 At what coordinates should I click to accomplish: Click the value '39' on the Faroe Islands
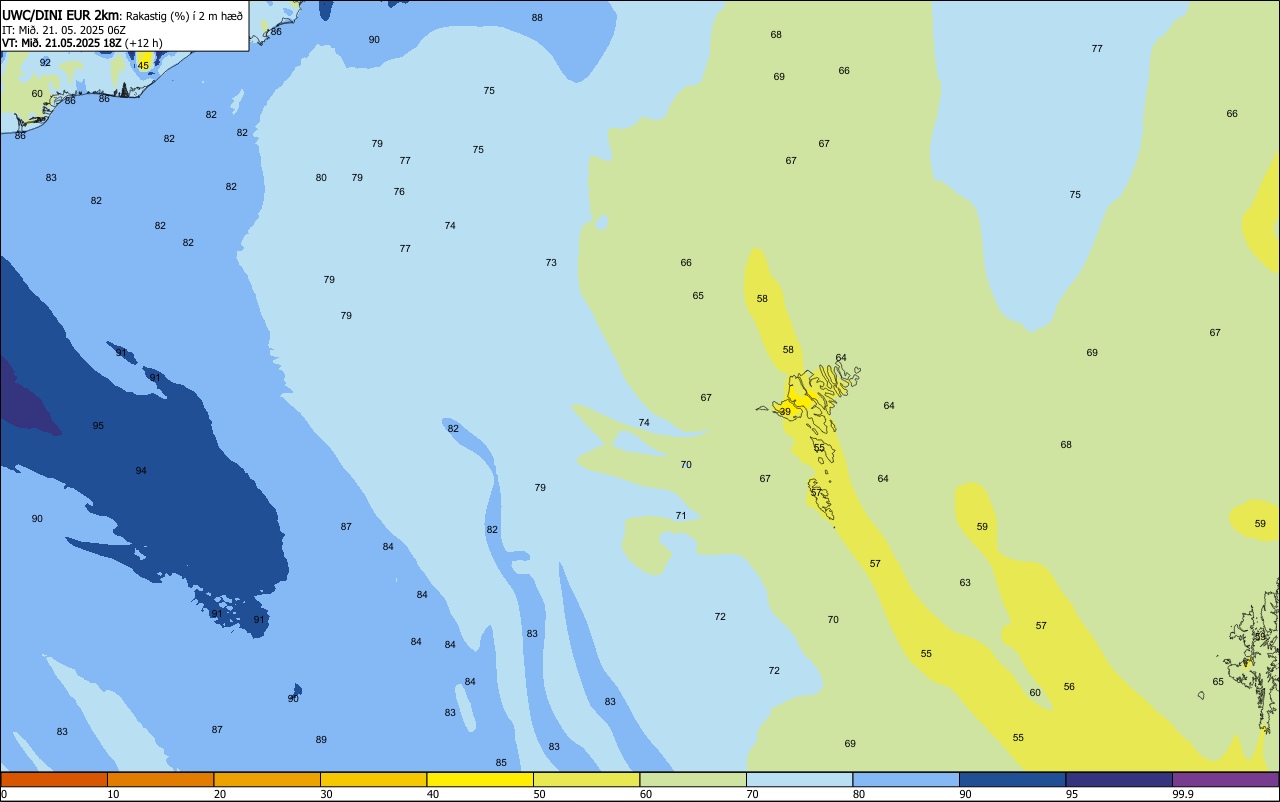click(x=785, y=412)
